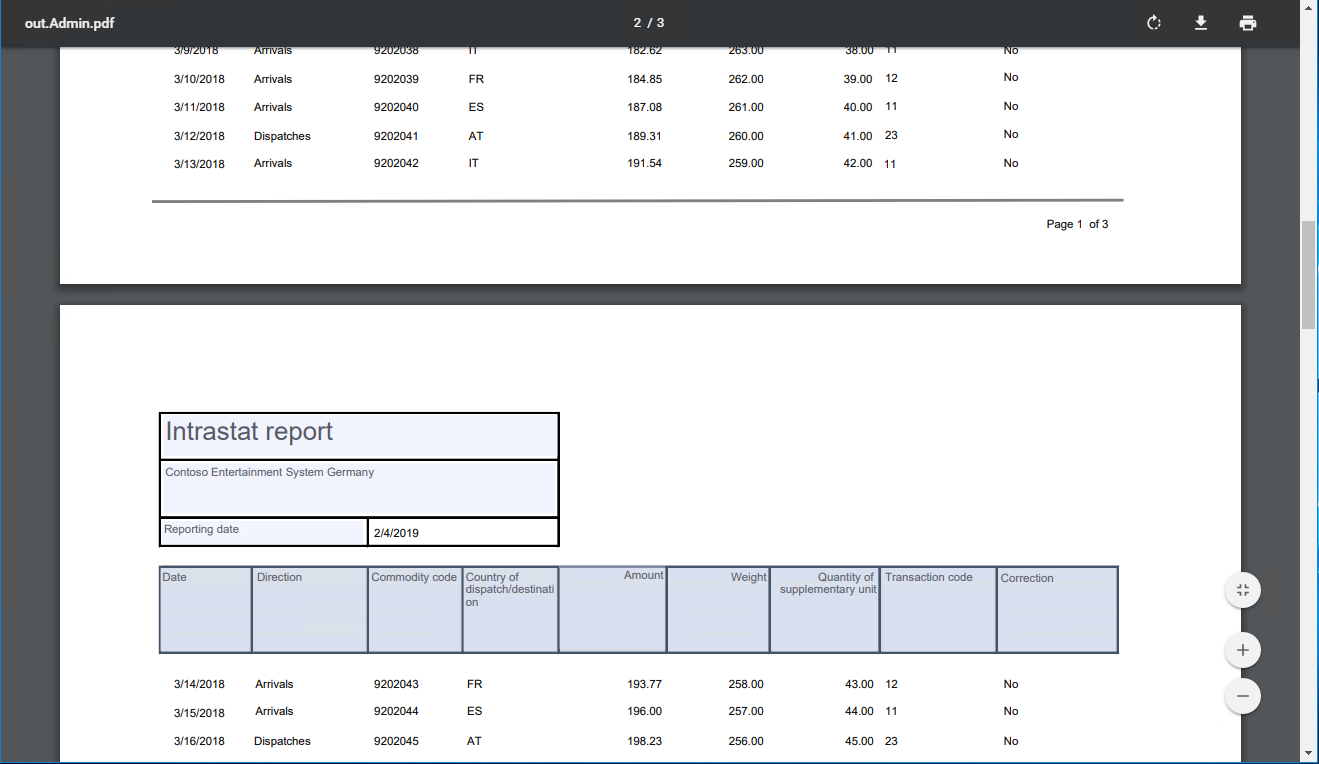Screen dimensions: 1319x764
Task: Click the Contoso Entertainment System Germany label
Action: point(270,471)
